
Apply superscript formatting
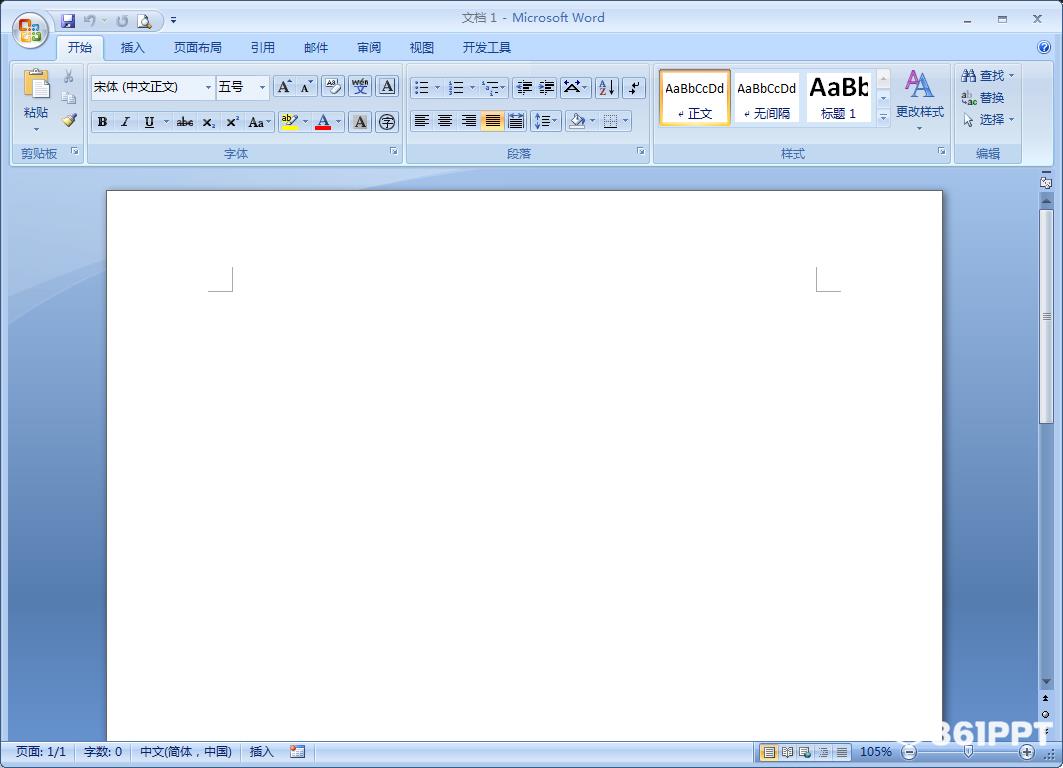point(232,122)
